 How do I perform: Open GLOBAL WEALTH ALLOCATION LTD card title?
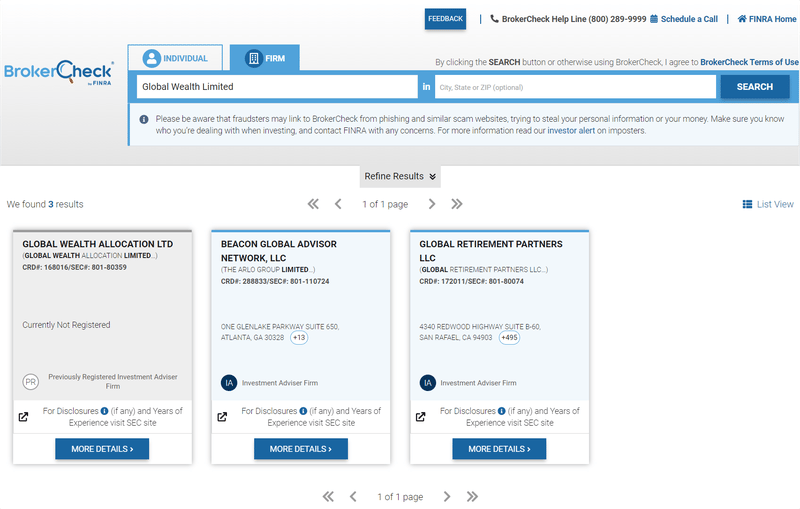[97, 244]
